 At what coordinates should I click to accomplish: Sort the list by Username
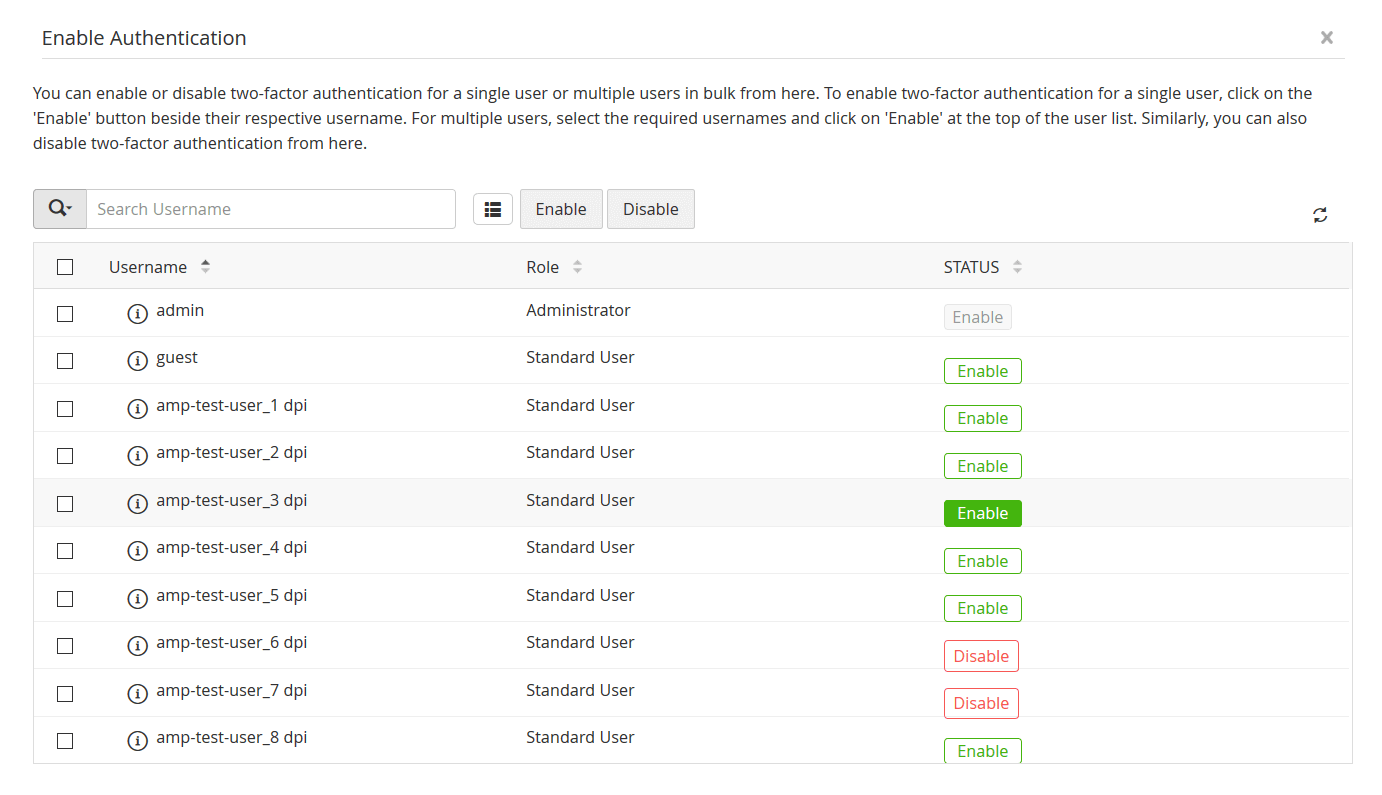click(205, 267)
